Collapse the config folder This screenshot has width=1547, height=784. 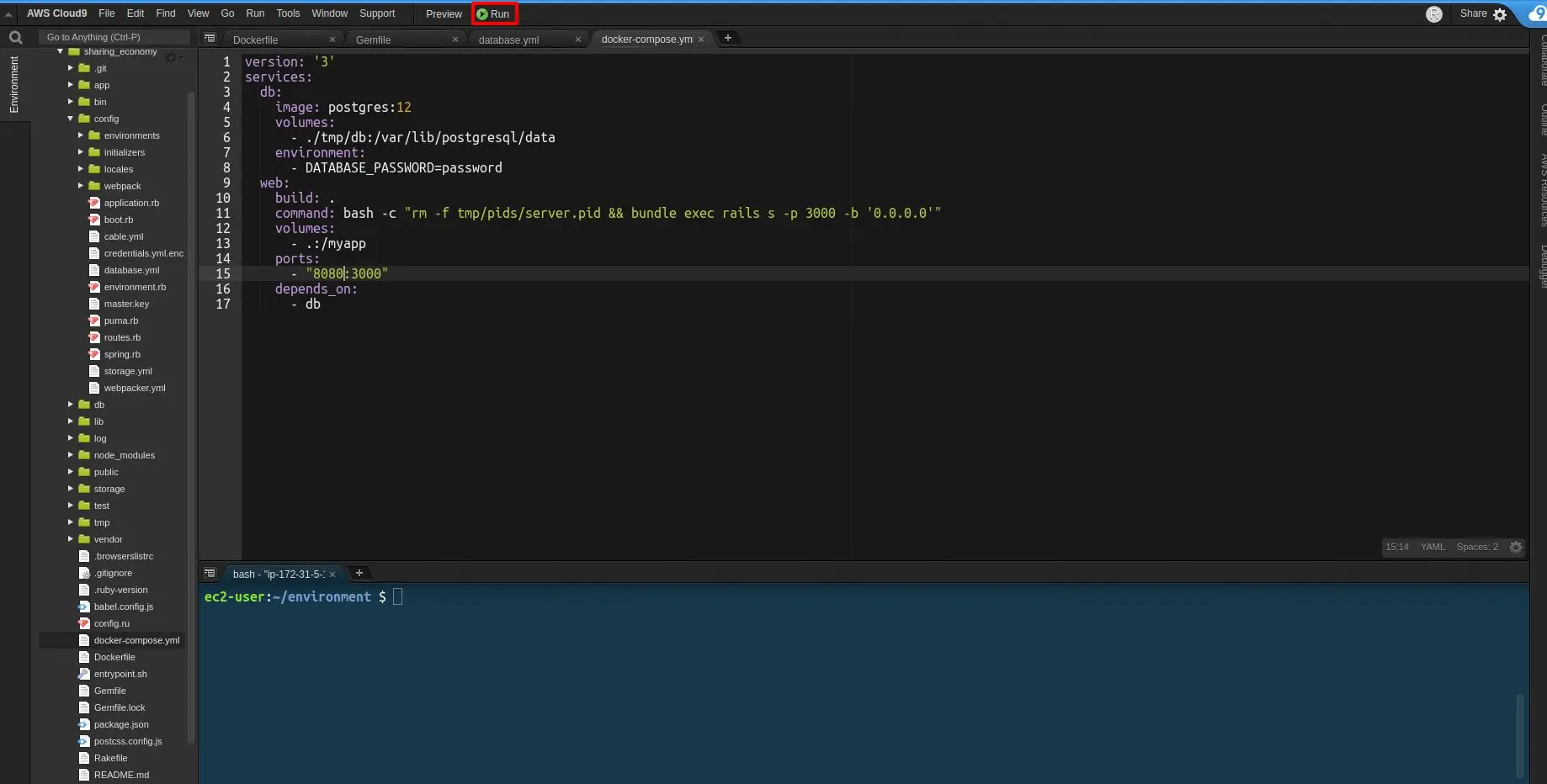71,119
